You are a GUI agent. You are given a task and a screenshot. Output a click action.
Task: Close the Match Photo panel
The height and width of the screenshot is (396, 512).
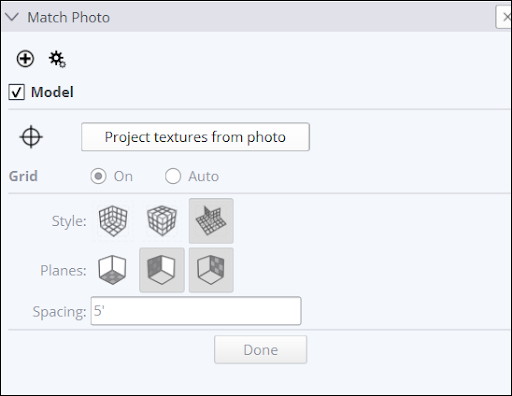coord(505,17)
